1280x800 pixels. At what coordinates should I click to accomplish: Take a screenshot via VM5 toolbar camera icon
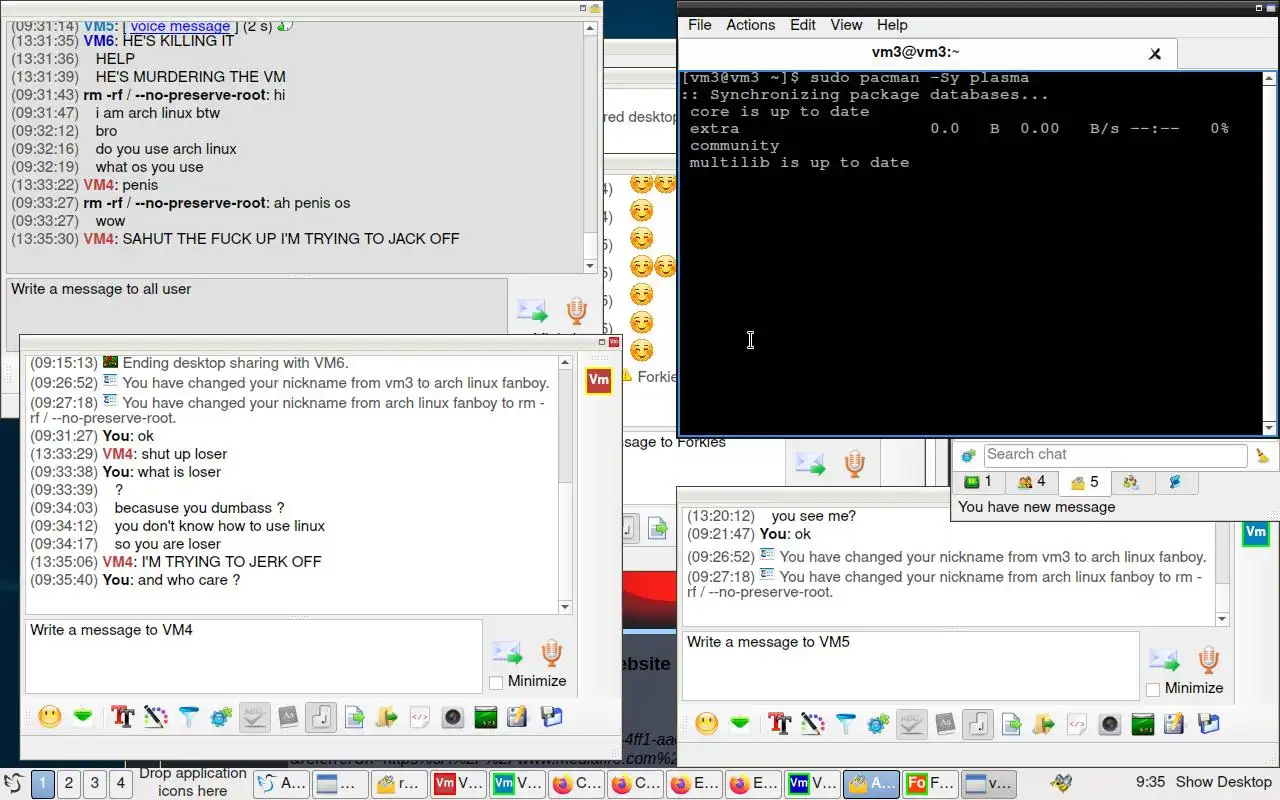[x=1110, y=723]
